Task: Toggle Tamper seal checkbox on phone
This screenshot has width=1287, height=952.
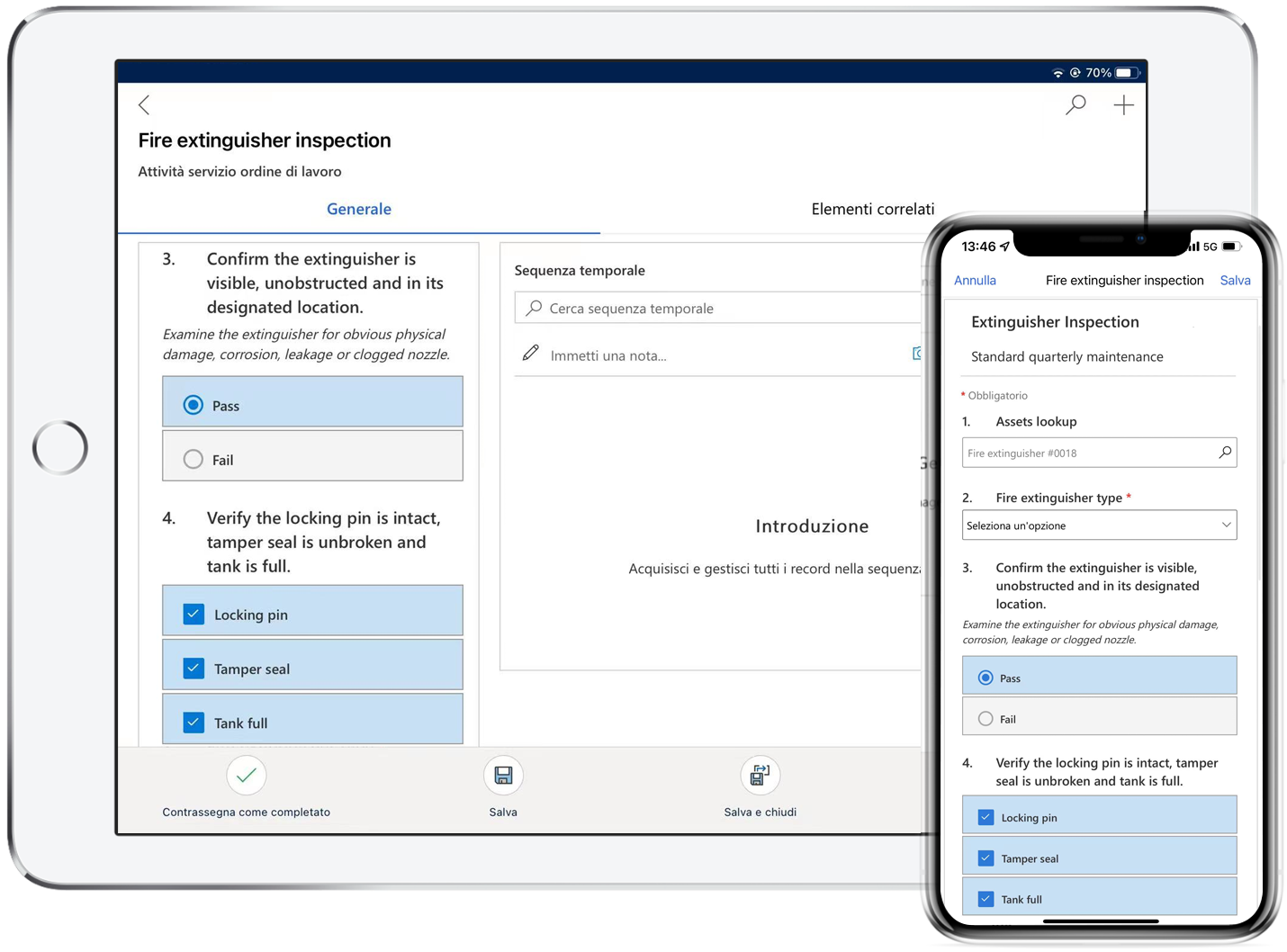Action: click(x=985, y=858)
